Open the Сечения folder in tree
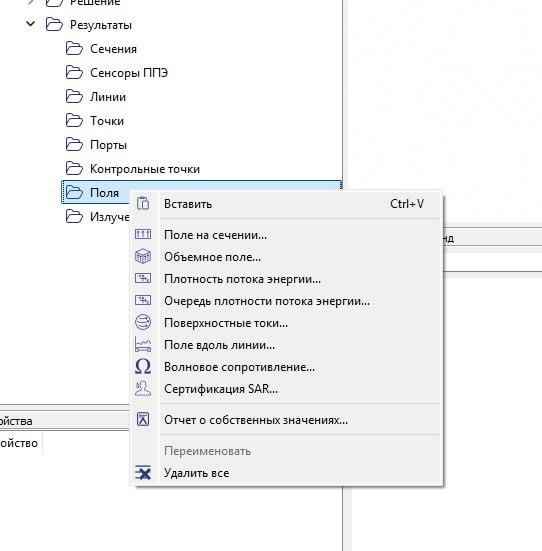 coord(113,49)
